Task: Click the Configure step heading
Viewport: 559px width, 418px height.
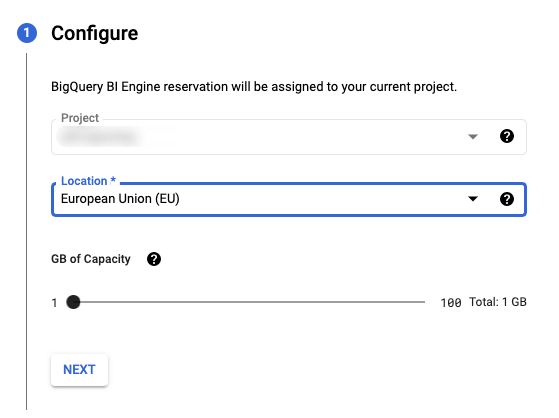Action: pos(94,33)
